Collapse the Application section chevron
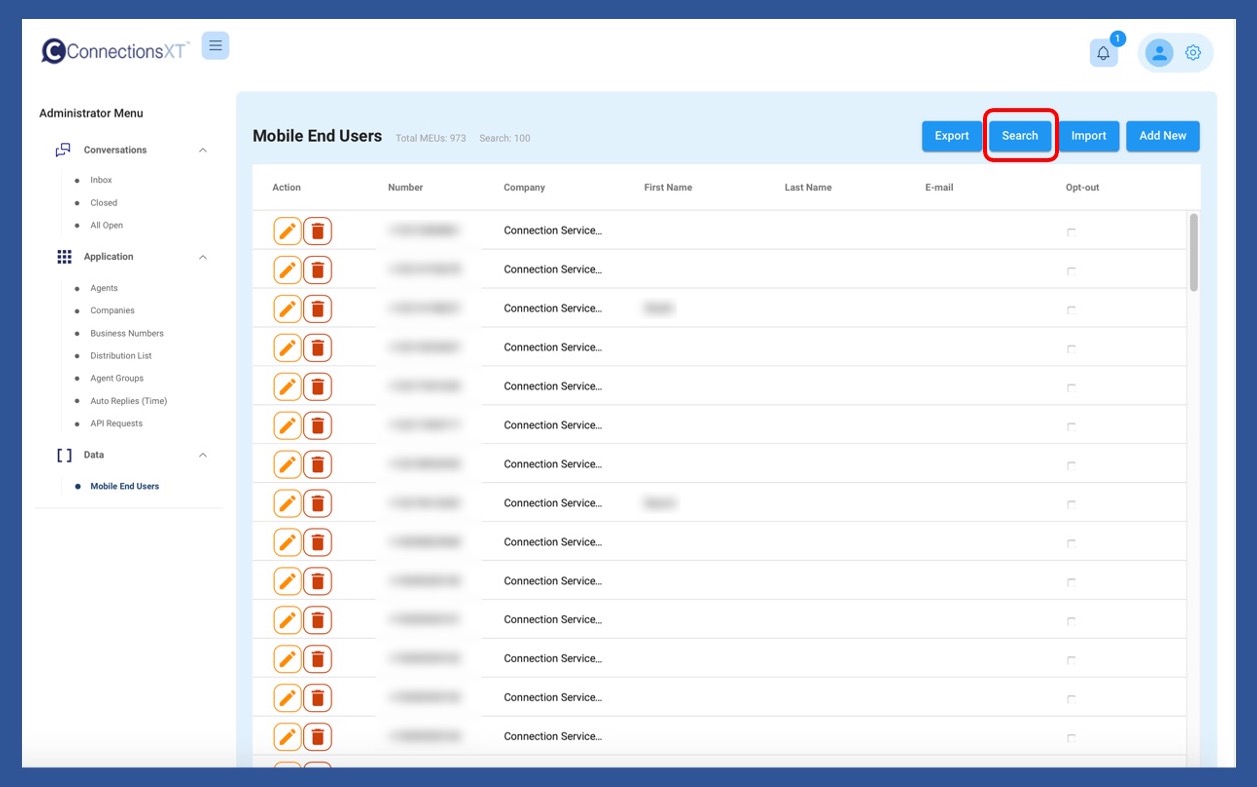1257x787 pixels. [203, 257]
